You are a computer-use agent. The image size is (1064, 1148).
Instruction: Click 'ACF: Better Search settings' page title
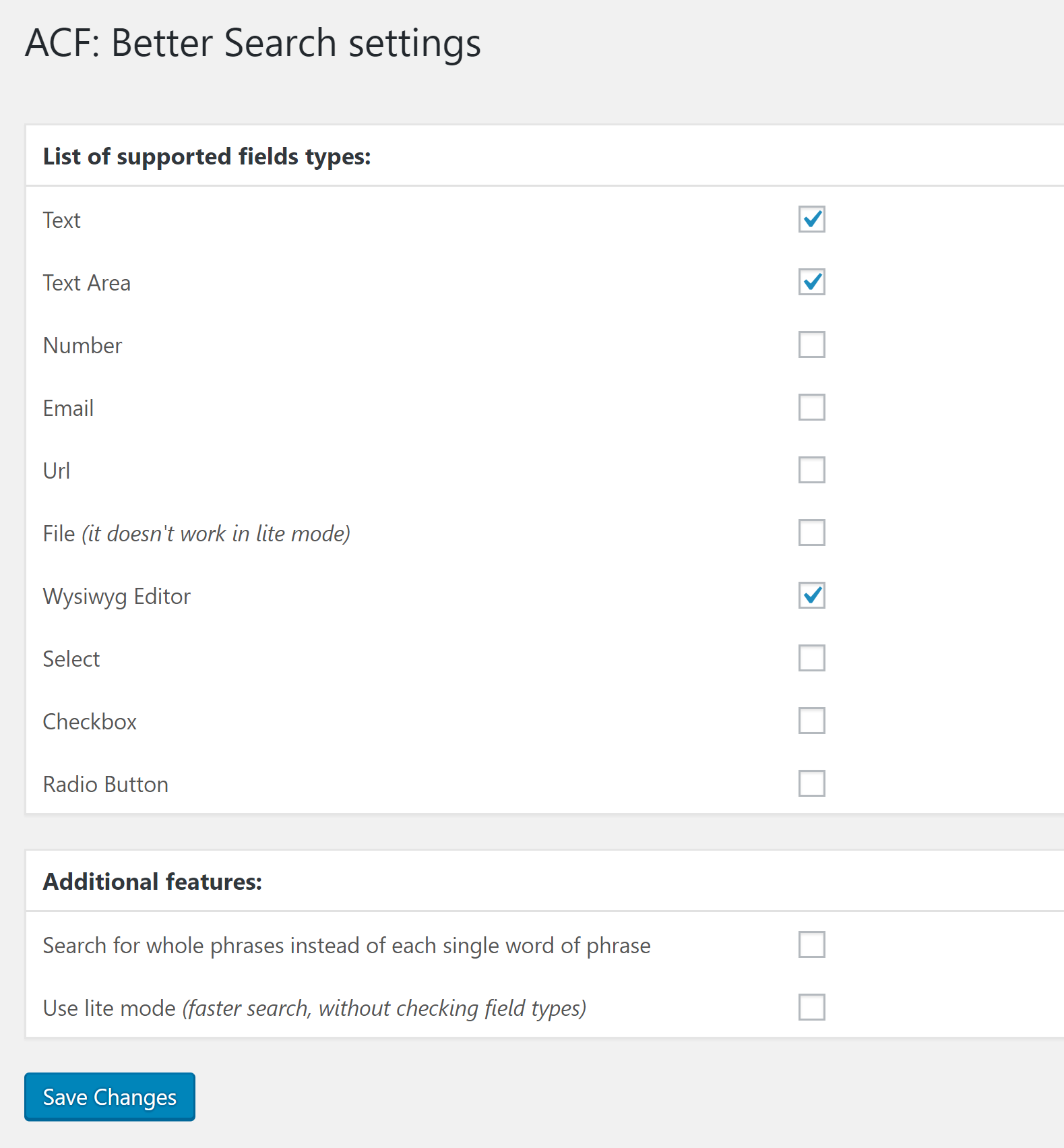coord(253,44)
